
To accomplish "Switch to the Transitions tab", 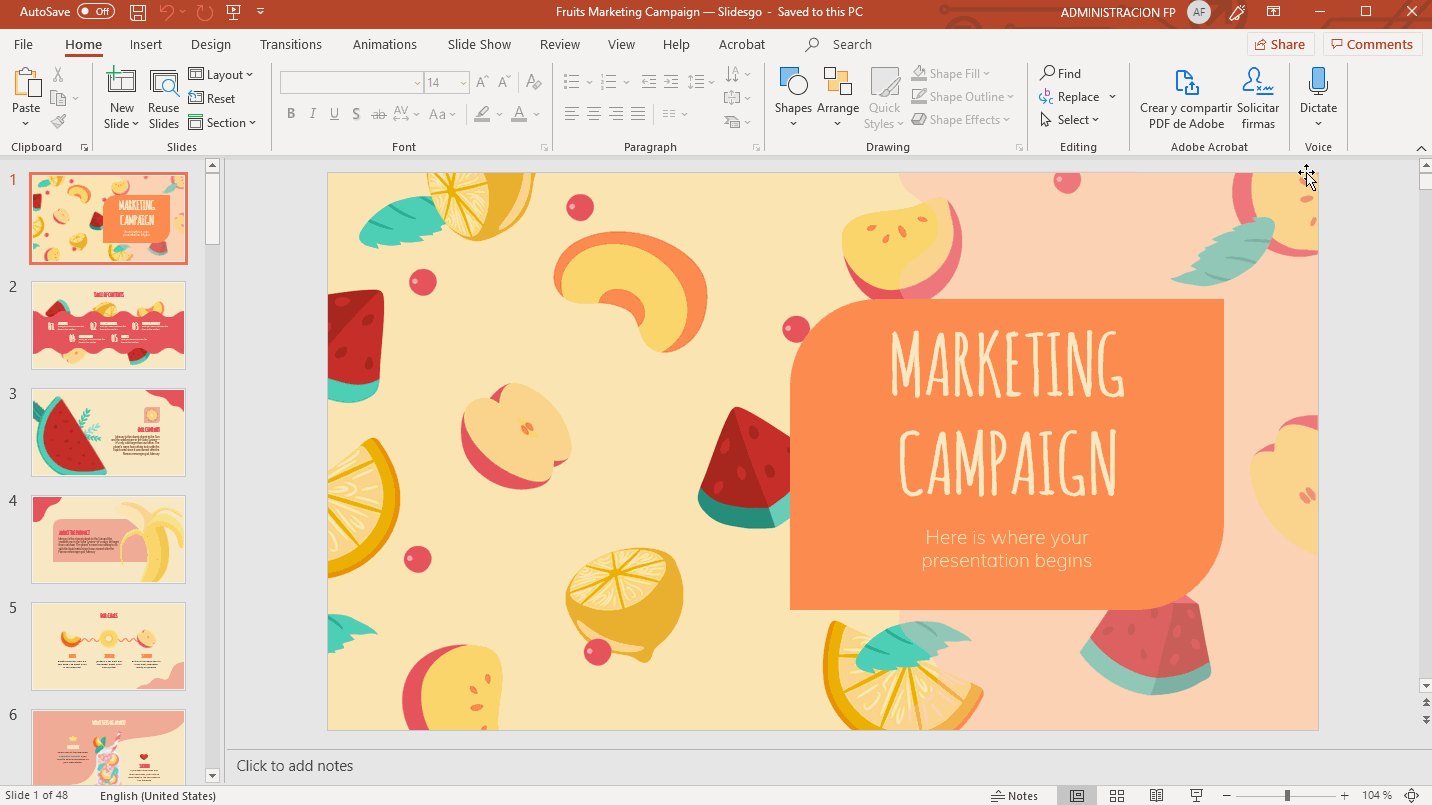I will pos(291,44).
